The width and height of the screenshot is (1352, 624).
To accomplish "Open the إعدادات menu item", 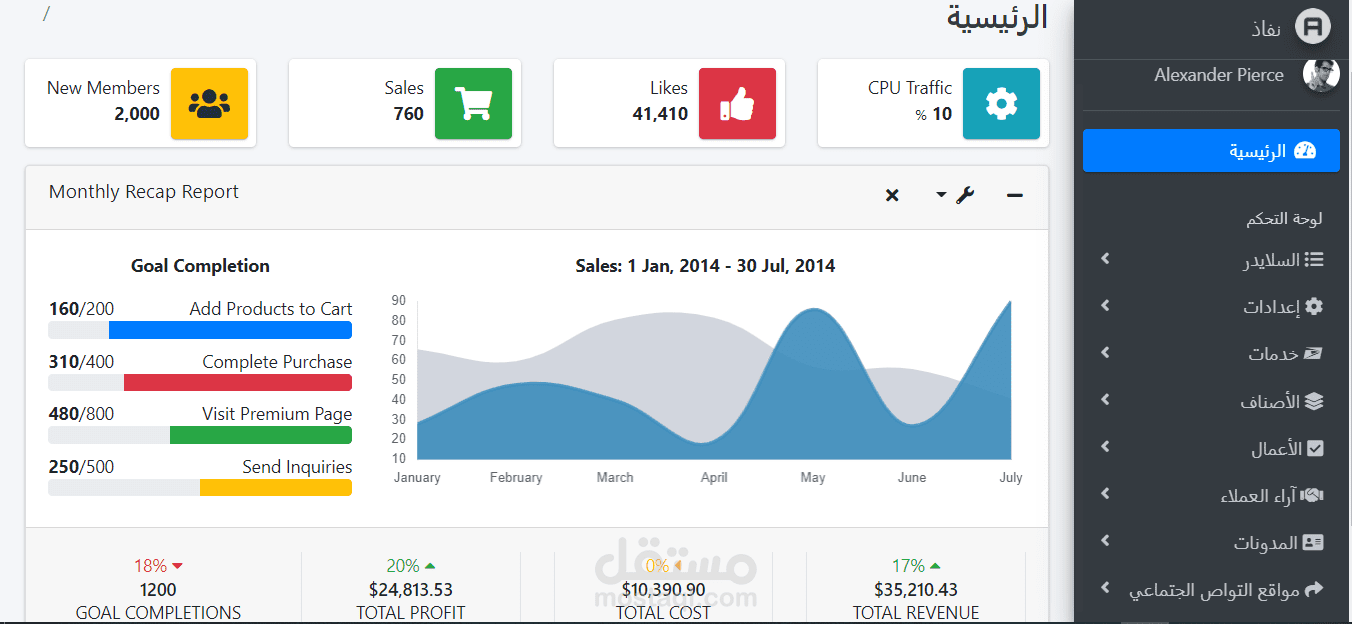I will click(x=1211, y=307).
